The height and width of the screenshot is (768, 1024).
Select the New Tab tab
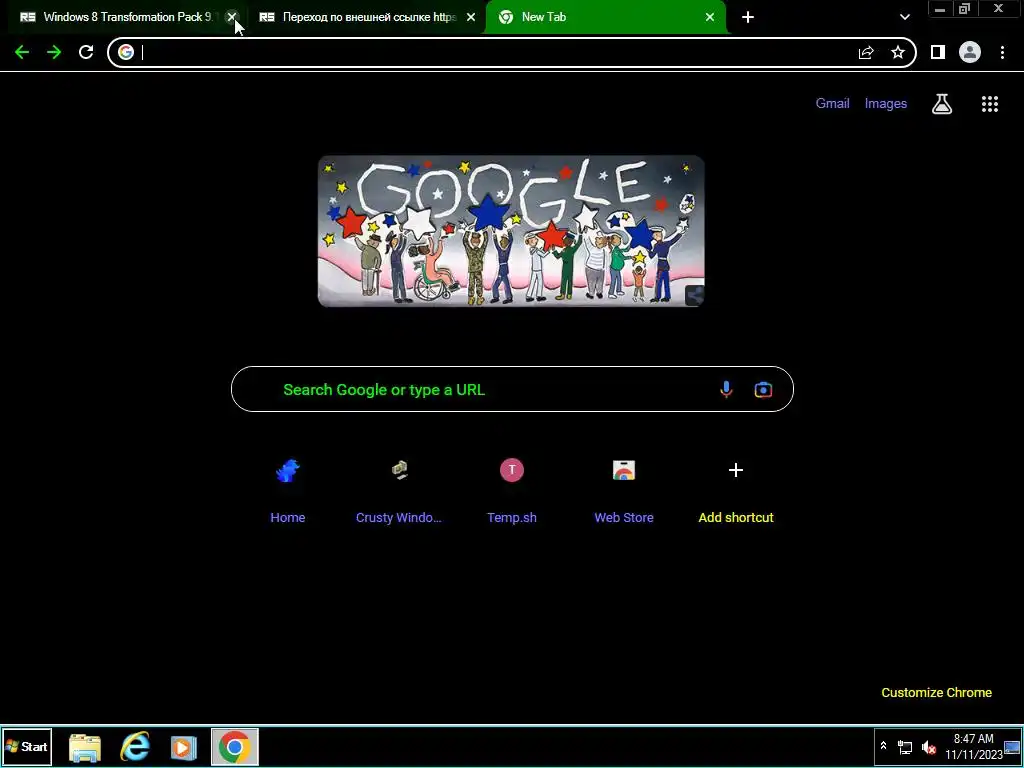(x=605, y=17)
